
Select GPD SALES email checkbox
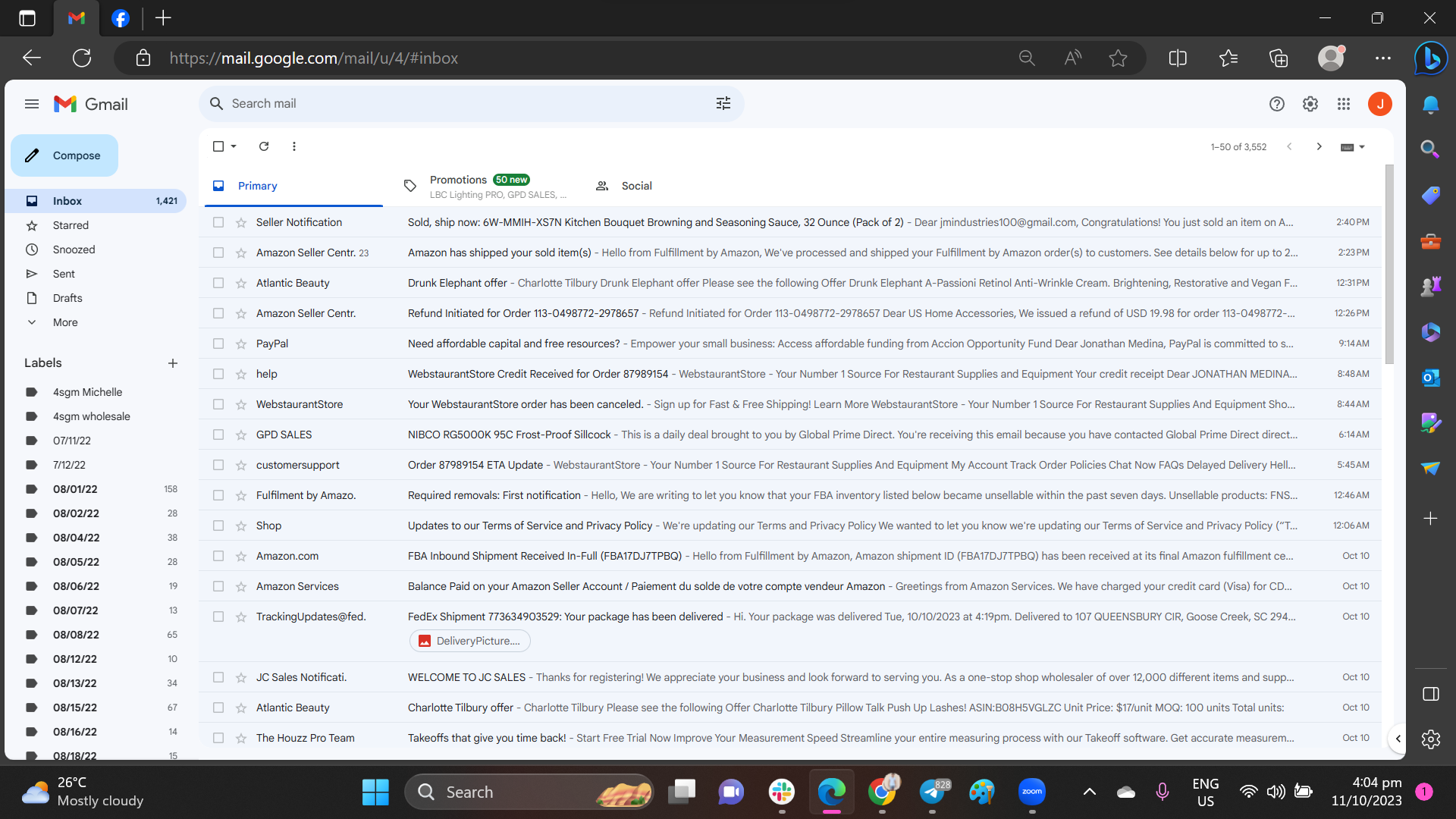coord(218,435)
